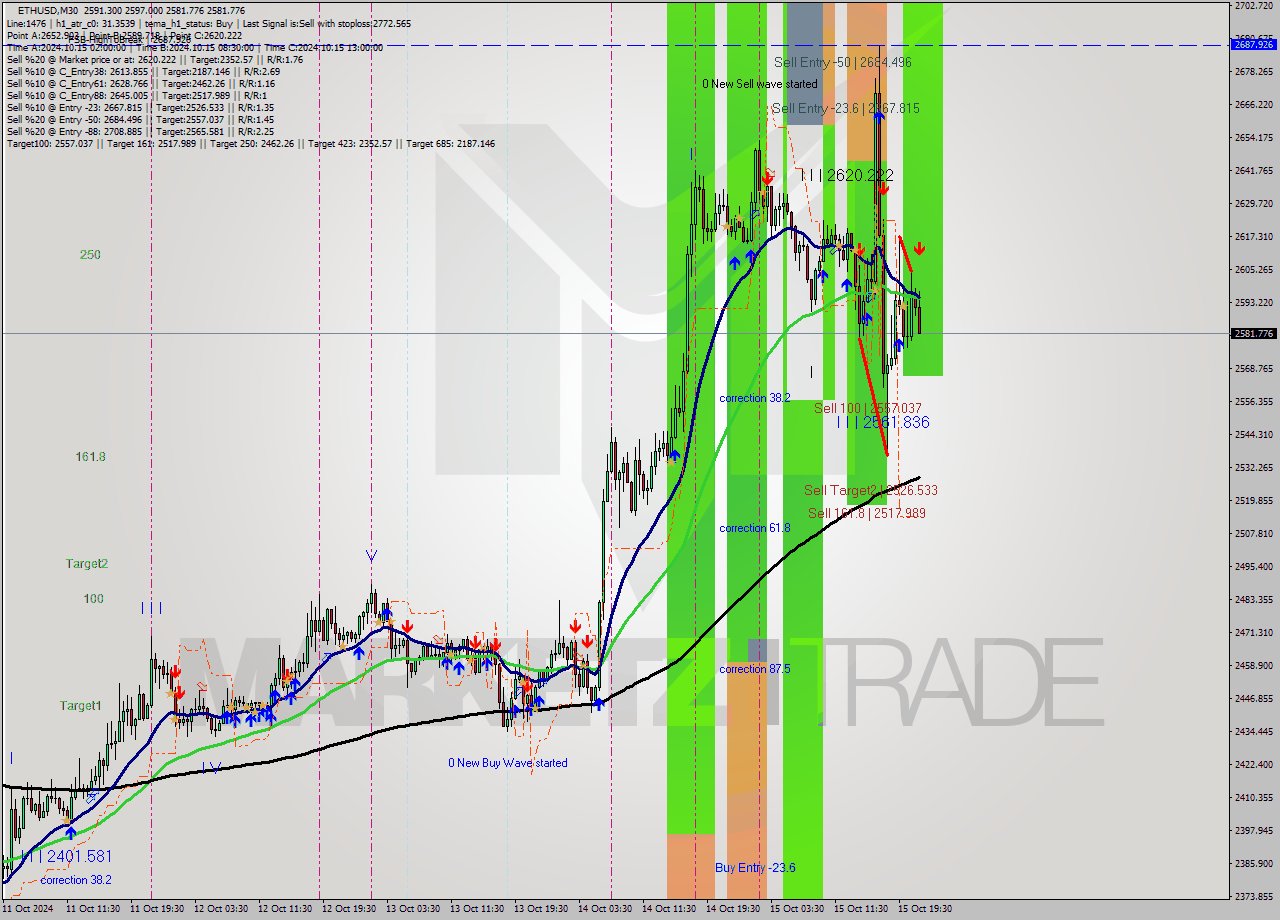Click the green '100' level label
Image resolution: width=1280 pixels, height=920 pixels.
tap(94, 599)
